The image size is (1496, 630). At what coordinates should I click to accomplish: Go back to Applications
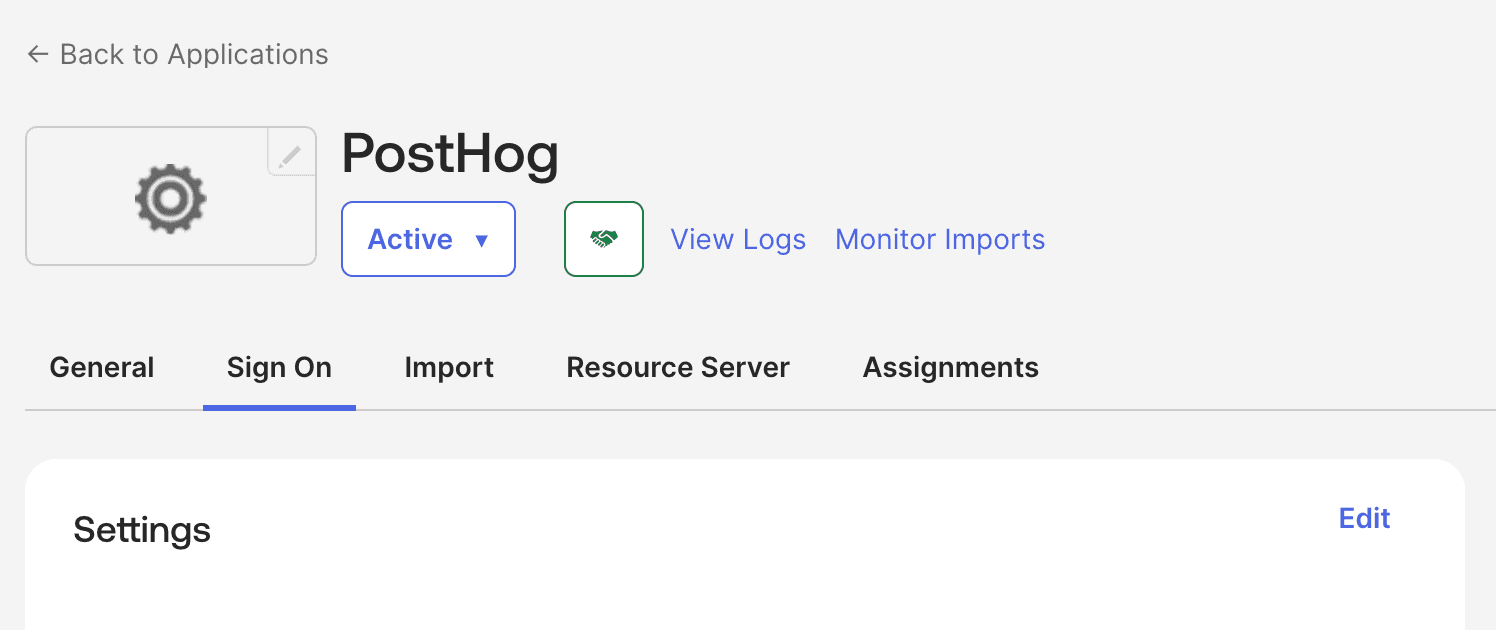pos(178,54)
